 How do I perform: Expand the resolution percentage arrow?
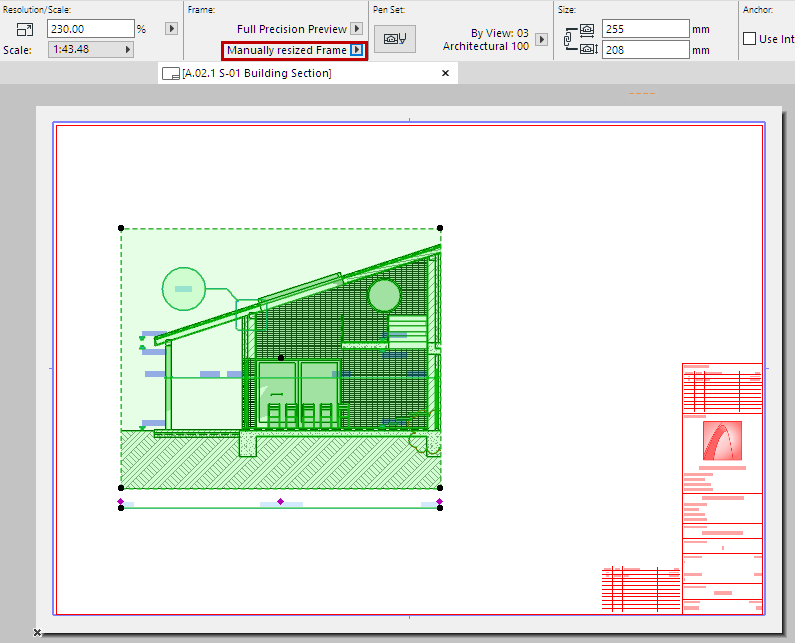[171, 29]
